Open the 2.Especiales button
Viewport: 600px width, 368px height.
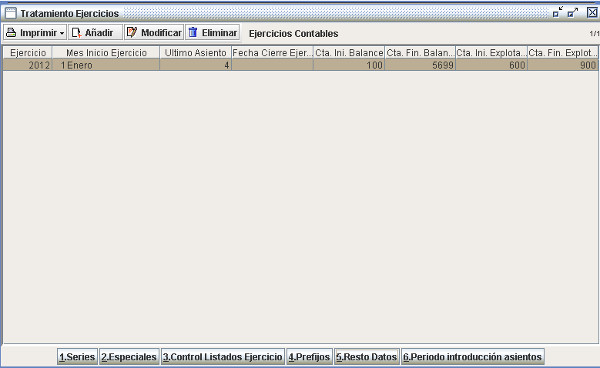[x=129, y=357]
